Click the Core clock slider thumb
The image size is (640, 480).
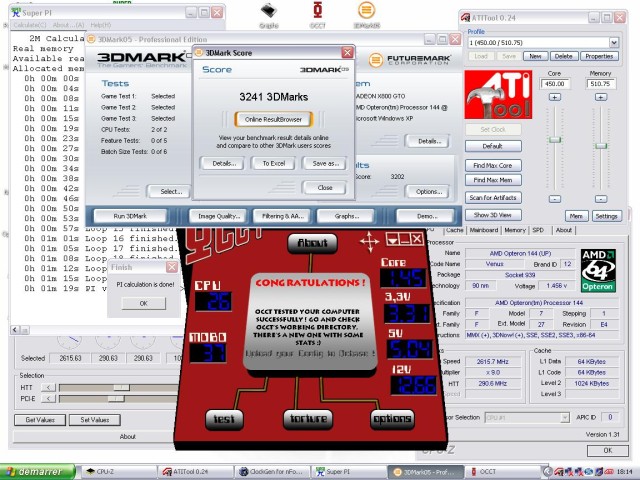pyautogui.click(x=555, y=140)
